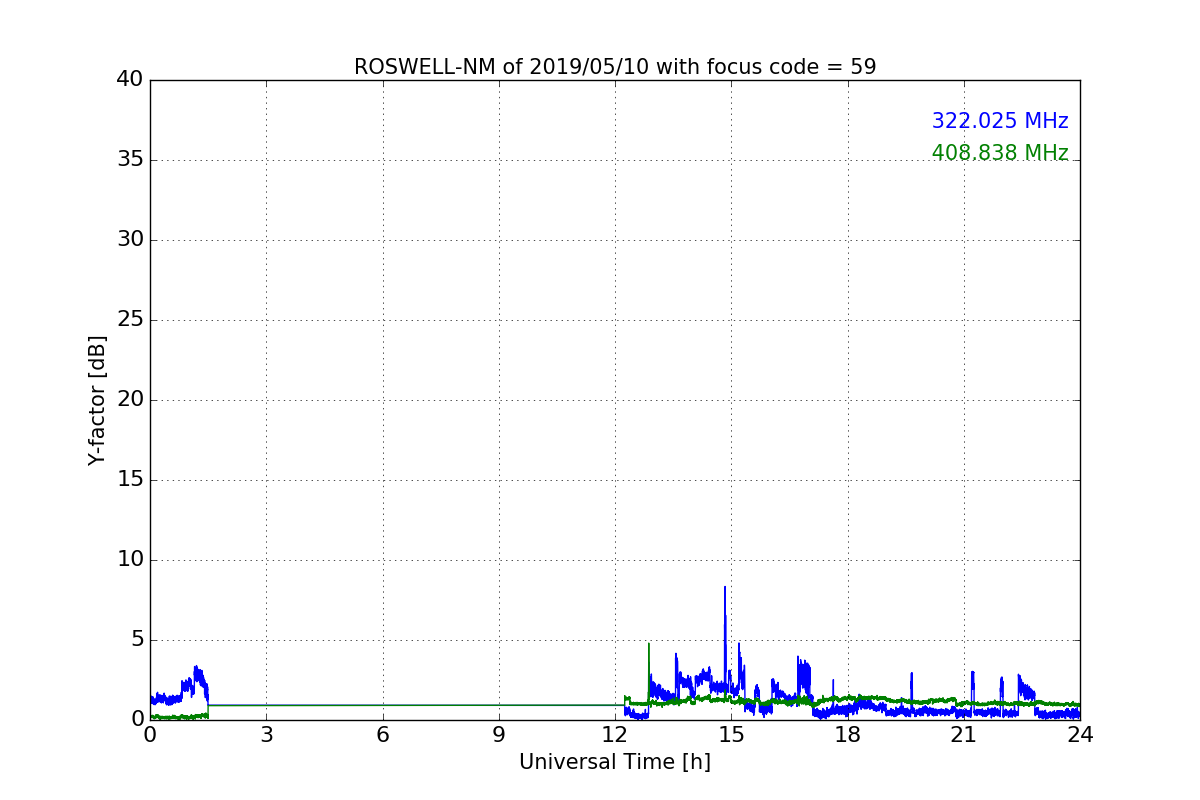This screenshot has width=1200, height=800.
Task: Click x-axis tick value 12
Action: click(615, 735)
